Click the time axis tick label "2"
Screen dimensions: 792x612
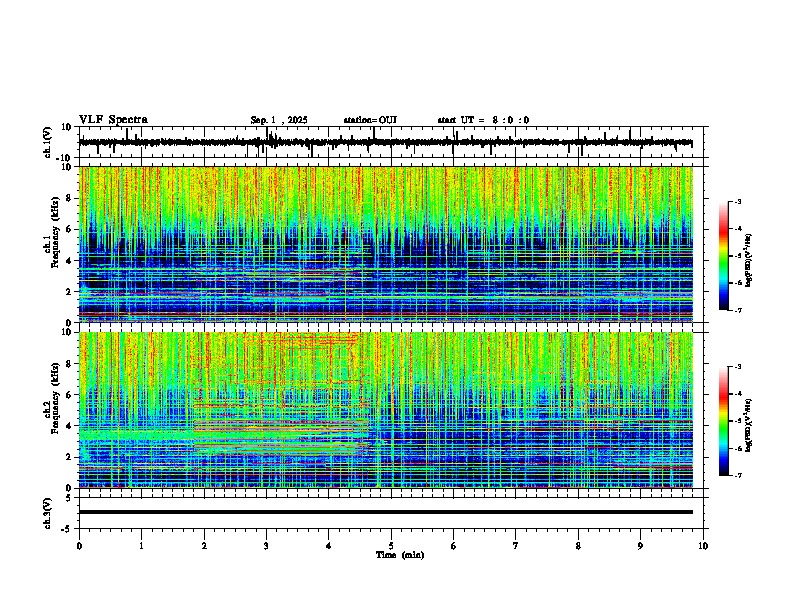[x=204, y=546]
